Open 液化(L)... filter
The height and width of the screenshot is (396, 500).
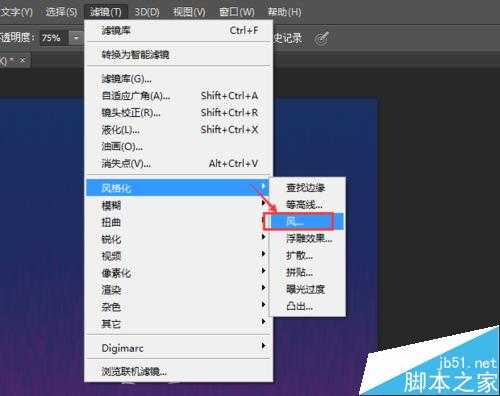click(x=179, y=130)
